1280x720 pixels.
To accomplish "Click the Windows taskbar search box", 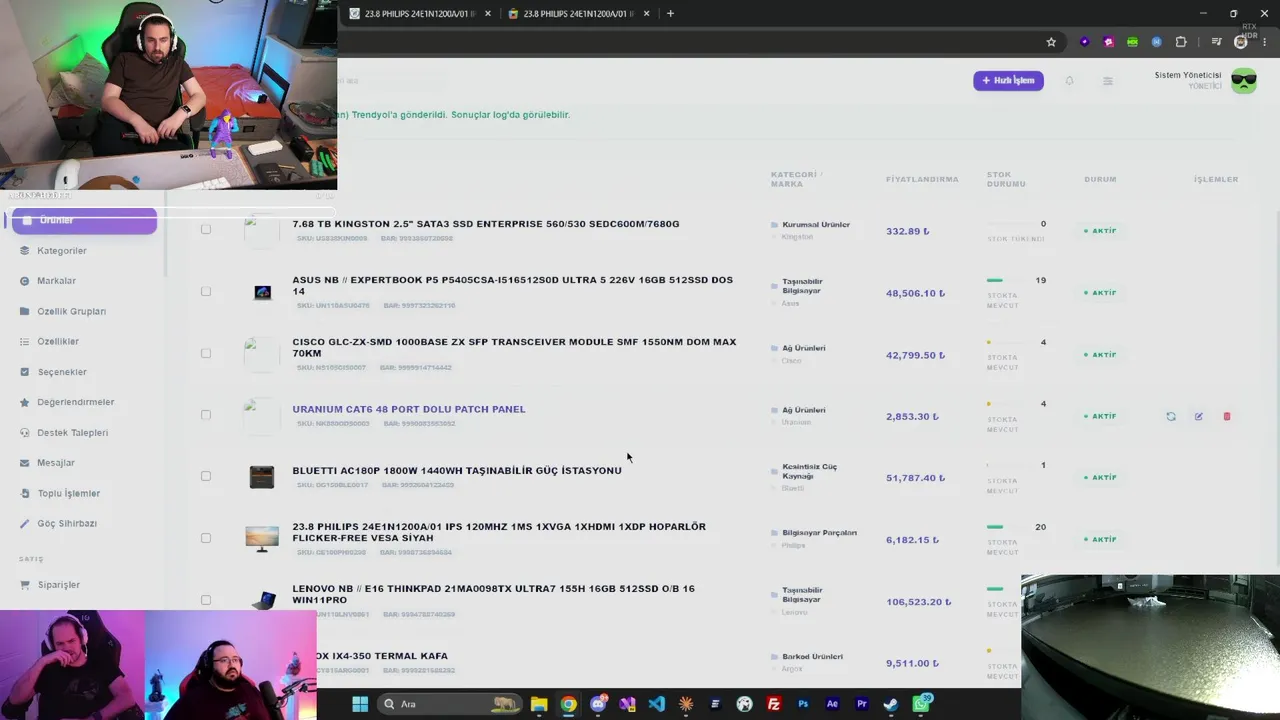I will [450, 704].
